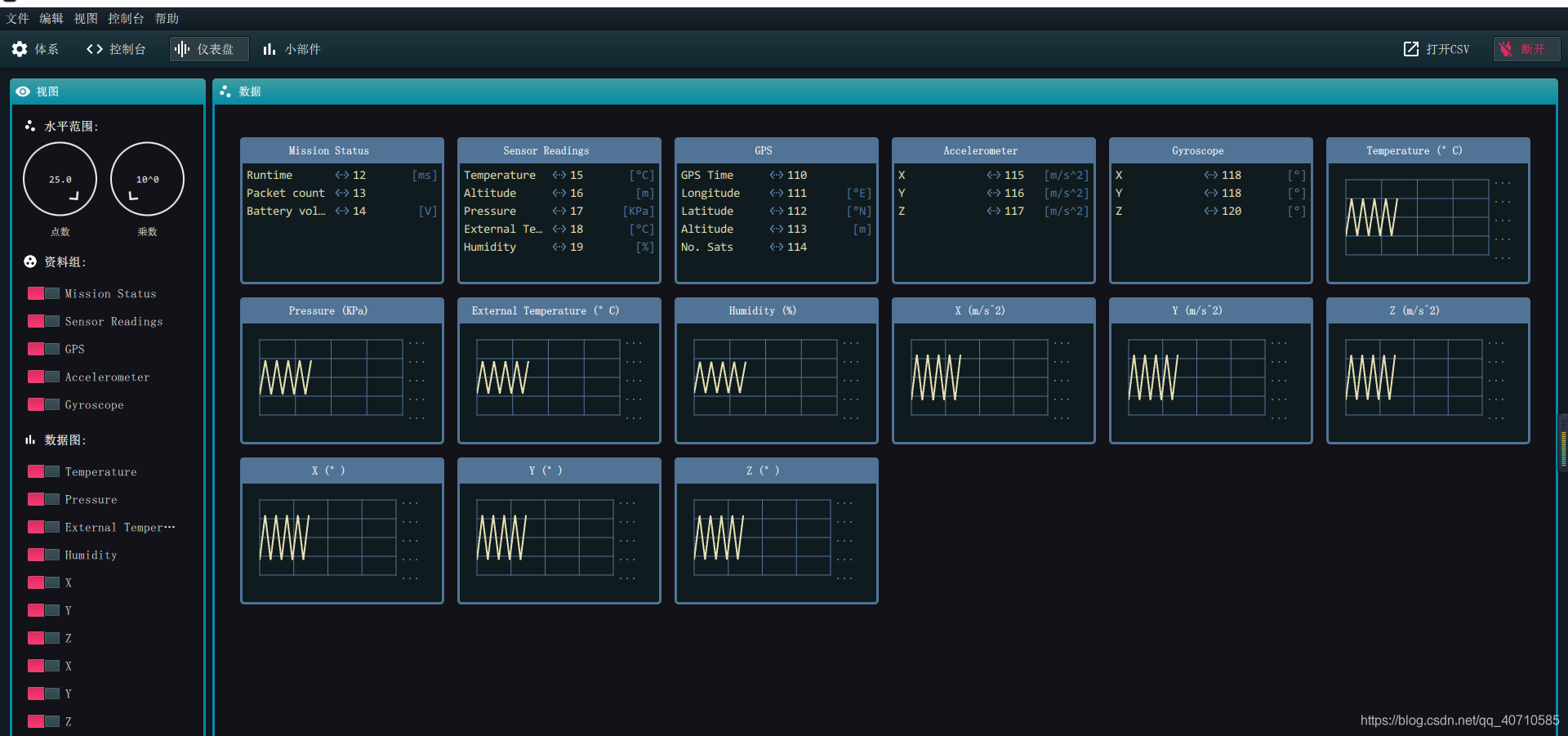
Task: Click the 打开CSV button label
Action: 1447,49
